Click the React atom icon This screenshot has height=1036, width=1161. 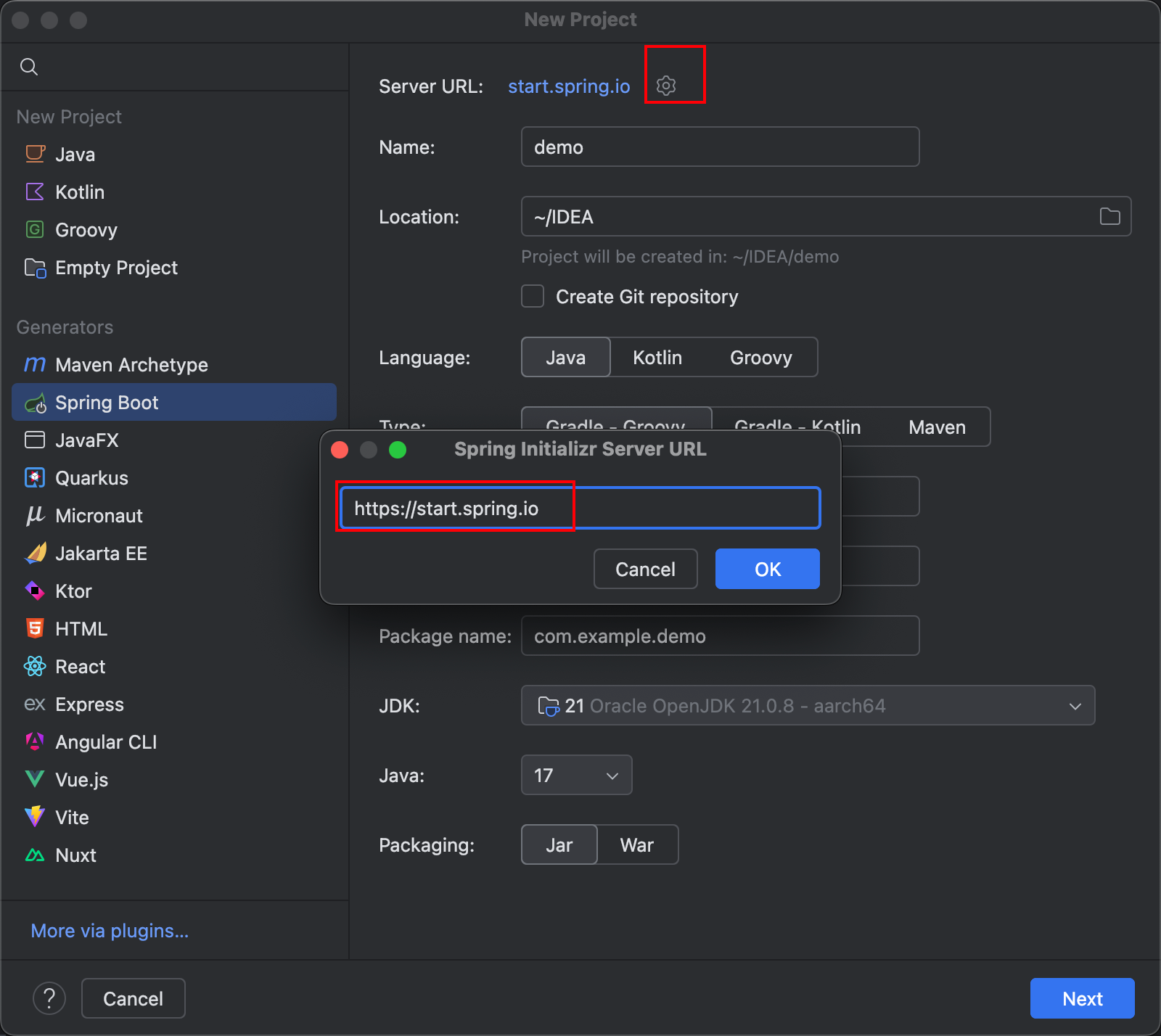35,666
